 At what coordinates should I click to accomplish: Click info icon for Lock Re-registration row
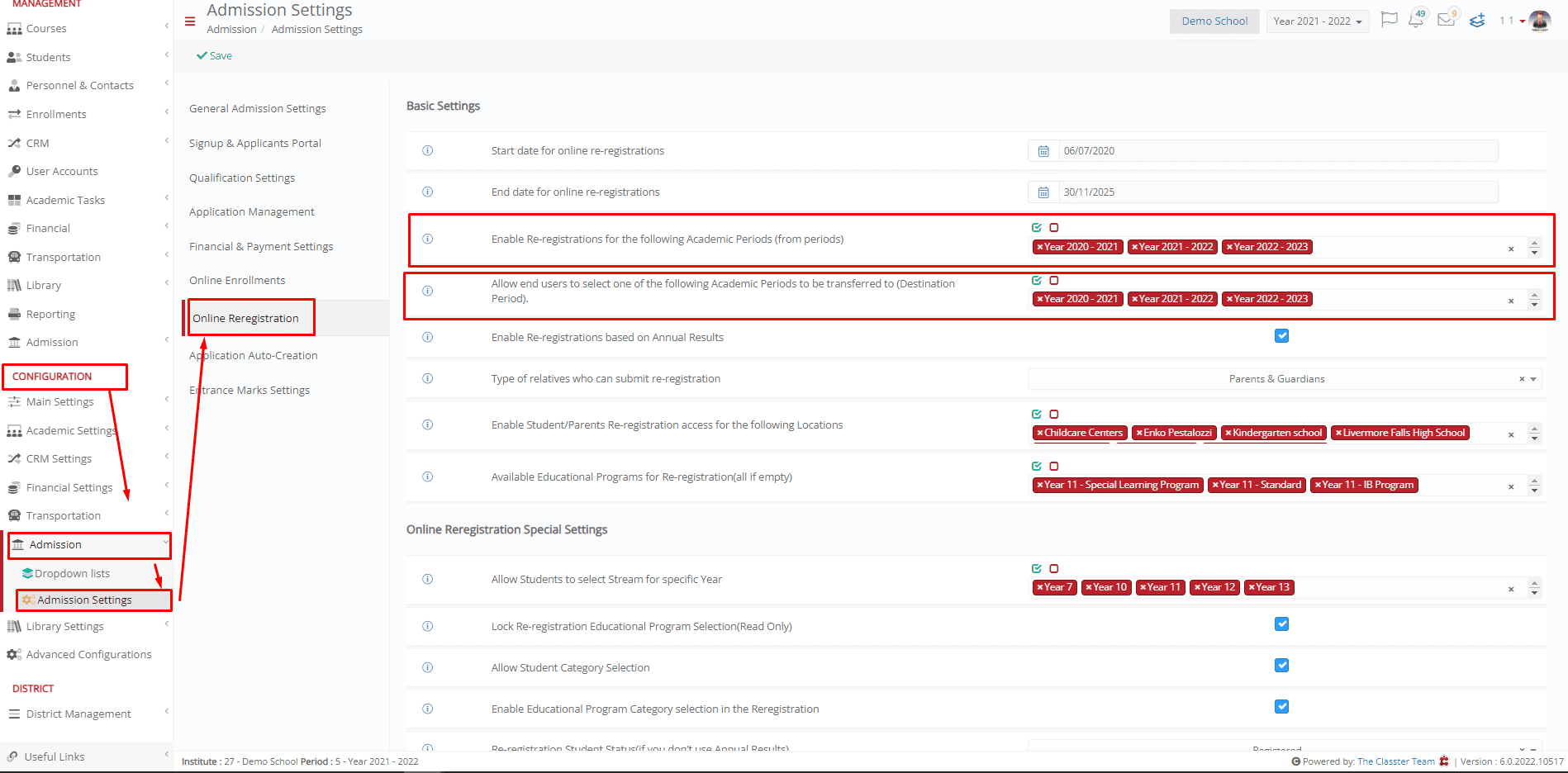point(428,626)
